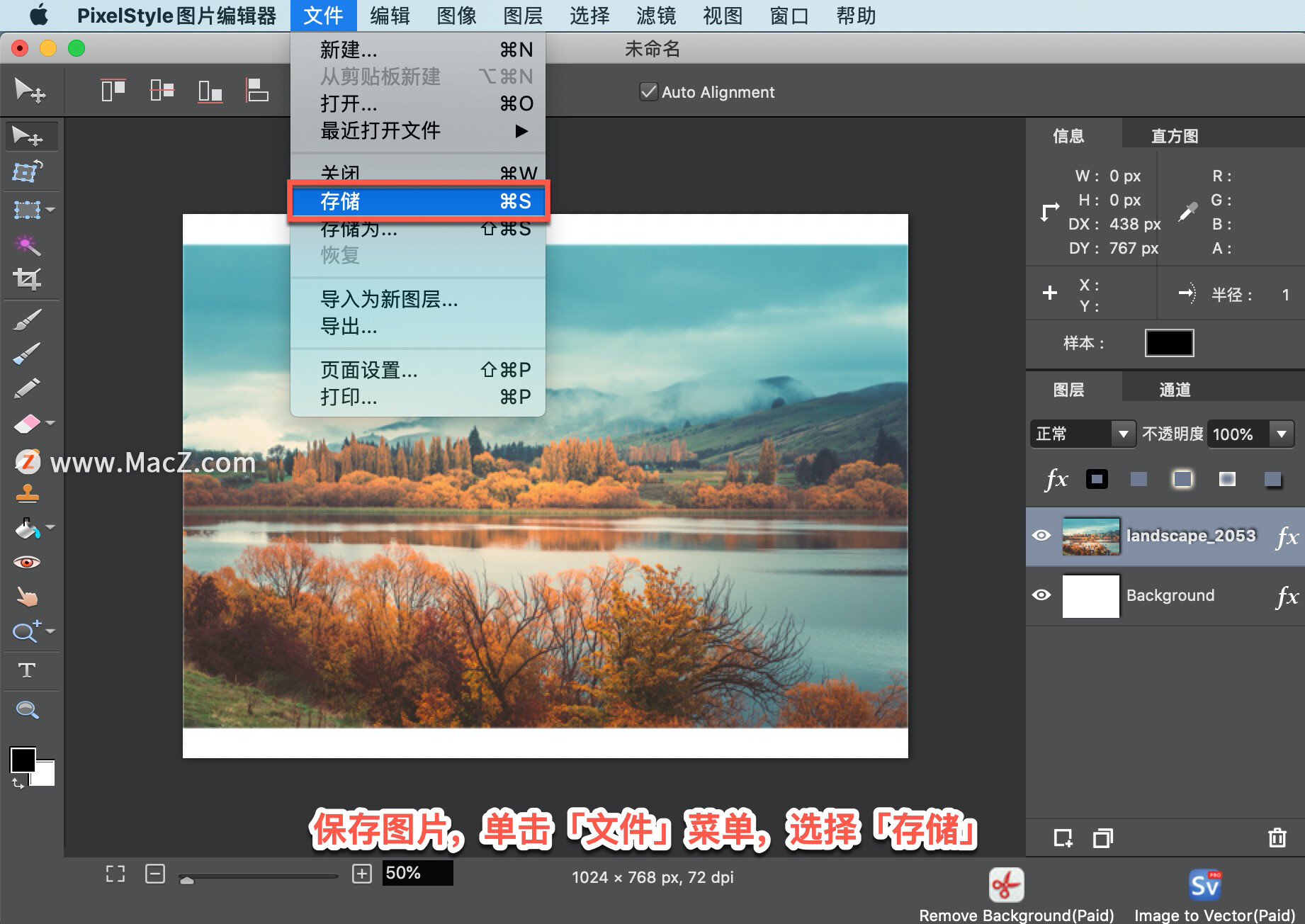Click the black foreground color swatch

point(23,760)
